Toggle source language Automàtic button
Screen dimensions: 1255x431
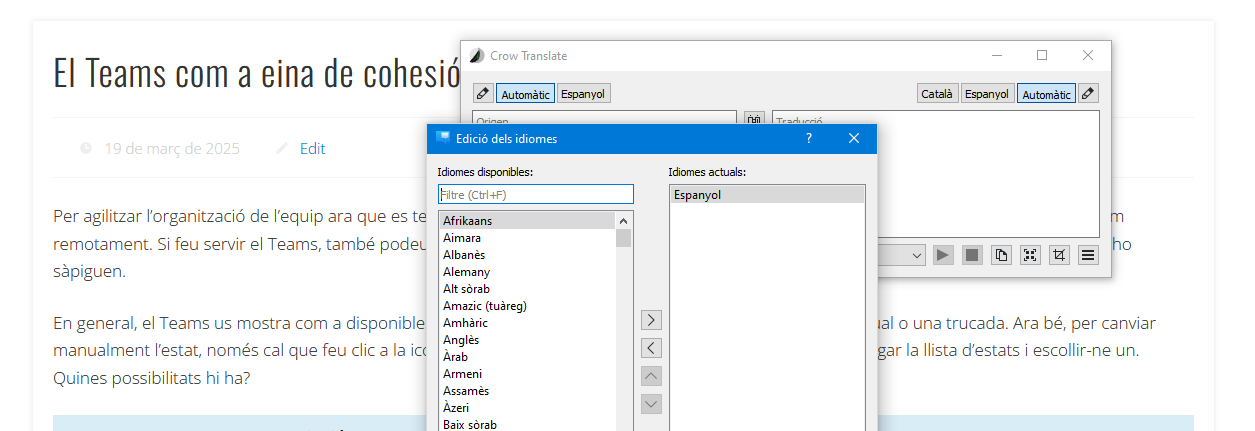pos(525,94)
